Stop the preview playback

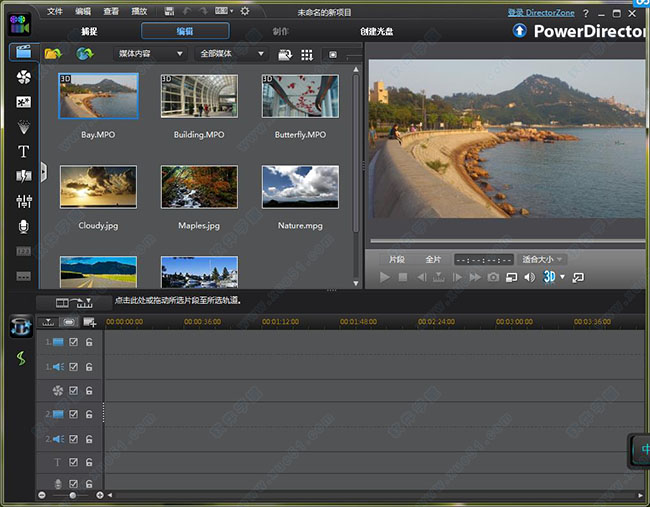pyautogui.click(x=403, y=277)
